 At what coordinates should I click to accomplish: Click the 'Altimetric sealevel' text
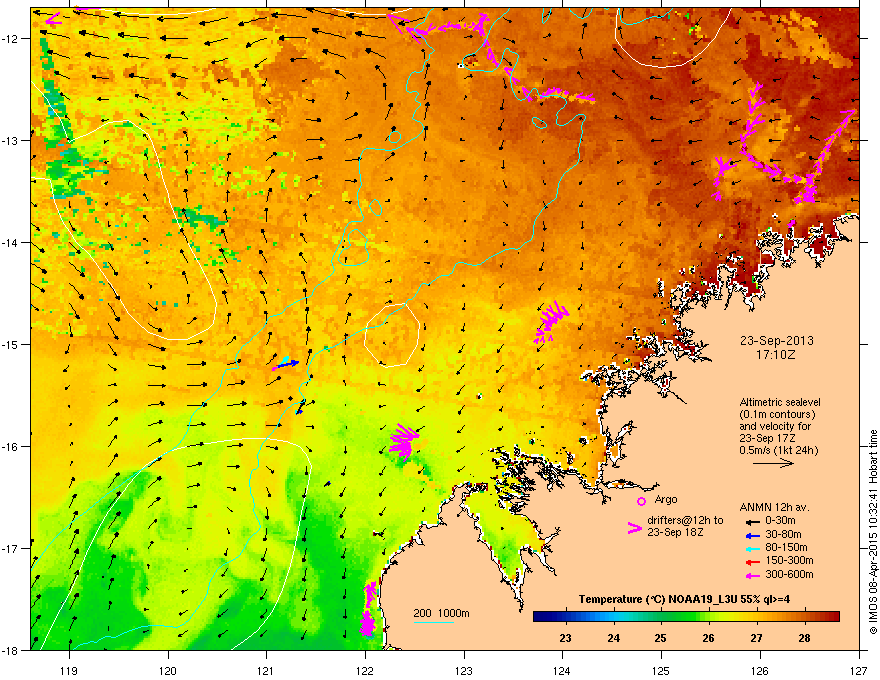pos(780,402)
